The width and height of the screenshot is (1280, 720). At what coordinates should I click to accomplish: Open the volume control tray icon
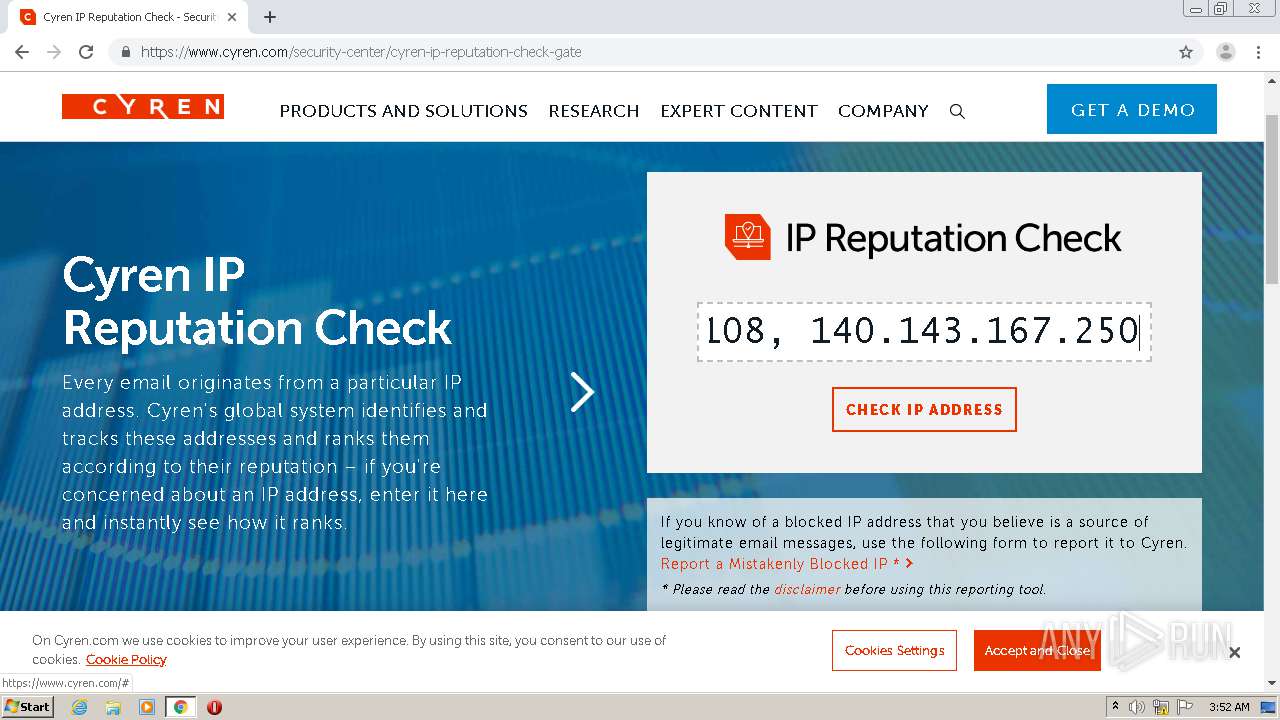pyautogui.click(x=1137, y=707)
